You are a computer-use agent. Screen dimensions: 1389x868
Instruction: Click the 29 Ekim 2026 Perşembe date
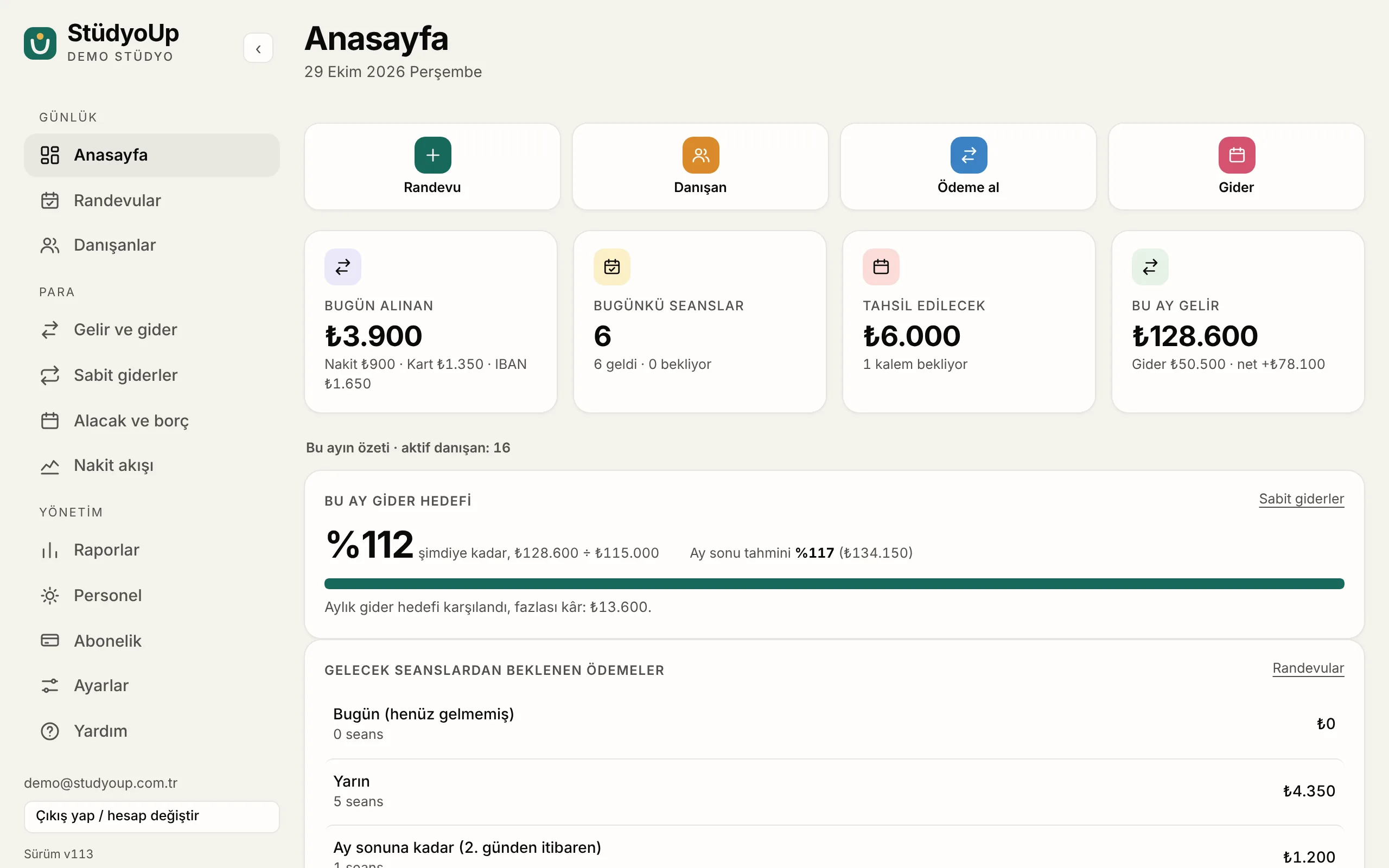pyautogui.click(x=393, y=72)
